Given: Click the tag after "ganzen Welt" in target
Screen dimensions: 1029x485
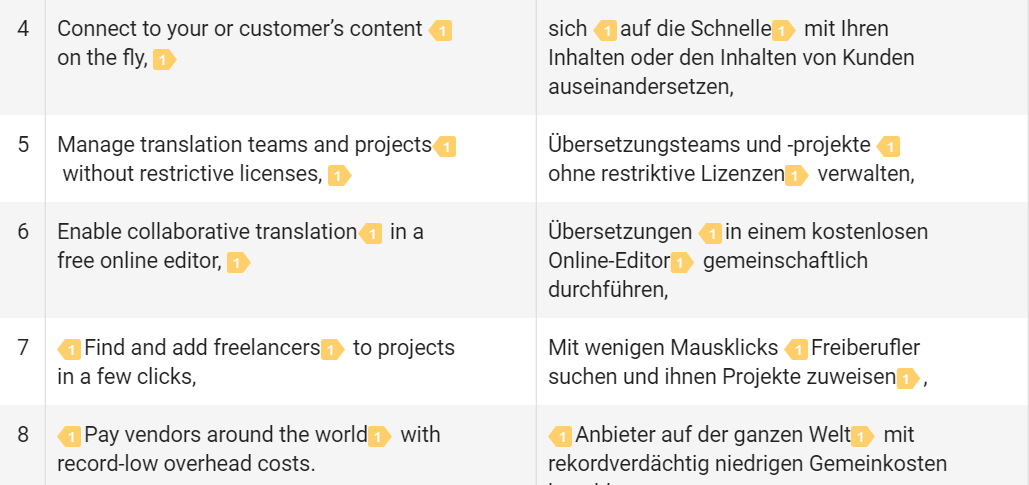Looking at the screenshot, I should coord(862,436).
